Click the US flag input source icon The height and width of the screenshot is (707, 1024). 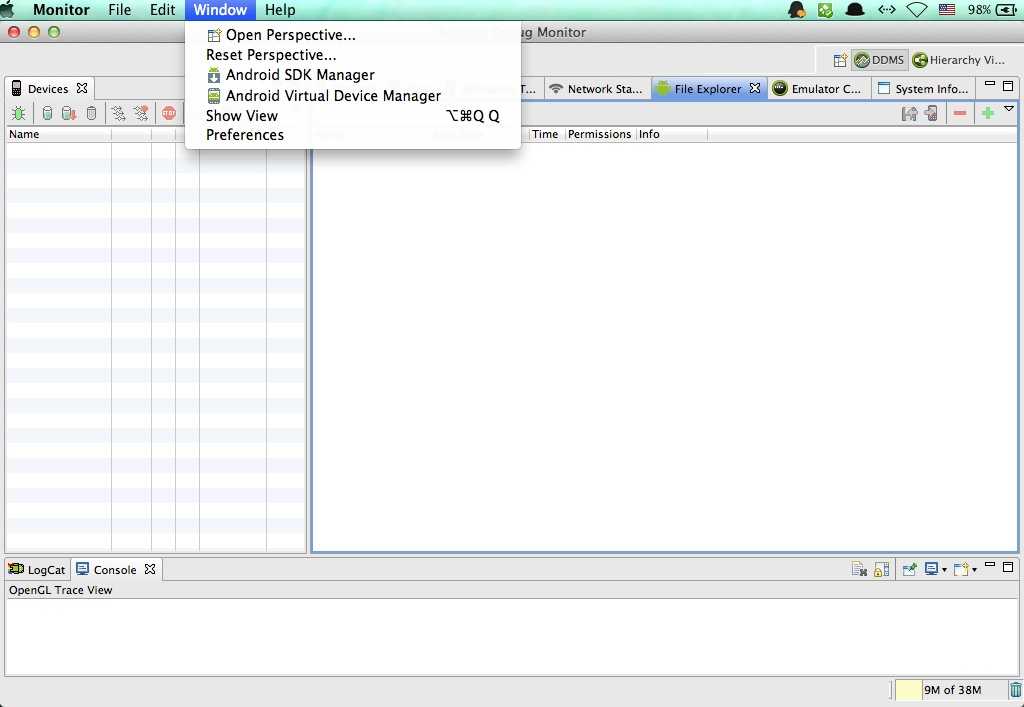pos(947,10)
